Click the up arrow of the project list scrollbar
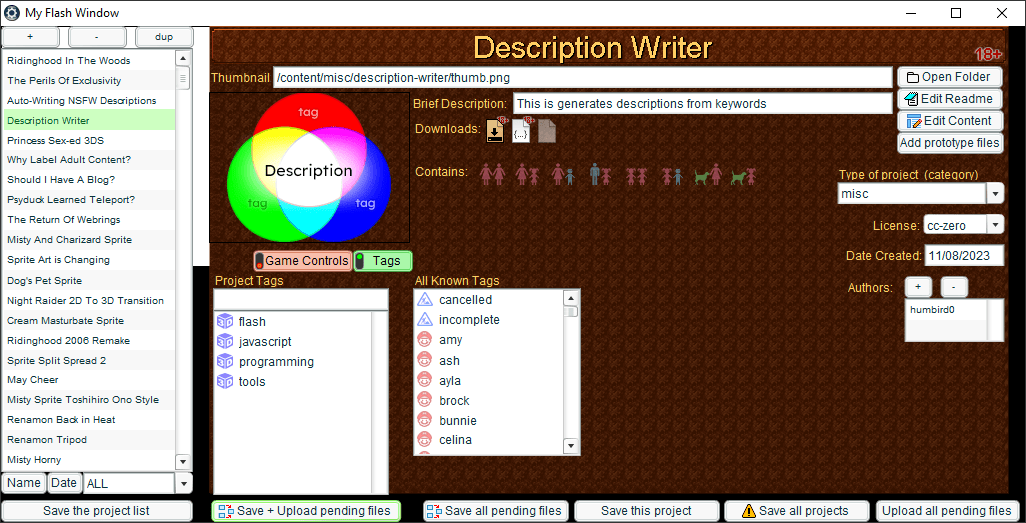 (x=184, y=58)
